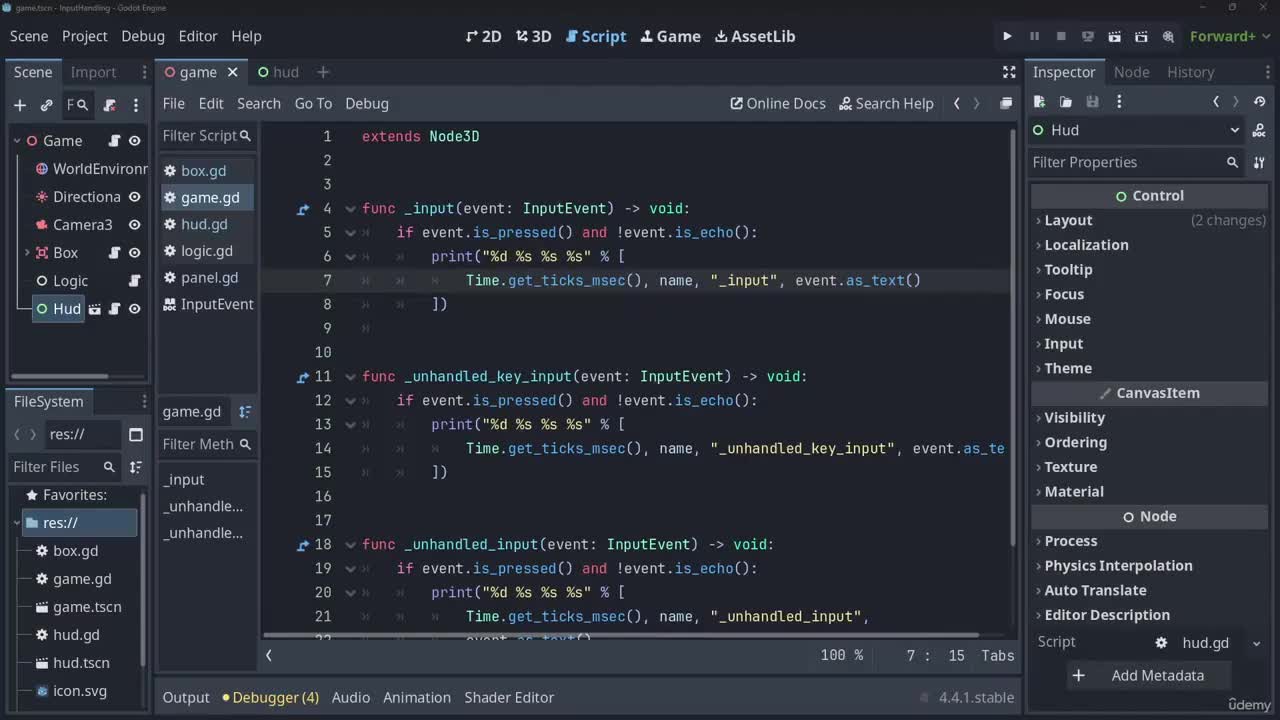Hide the Hud node
1280x720 pixels.
point(134,309)
